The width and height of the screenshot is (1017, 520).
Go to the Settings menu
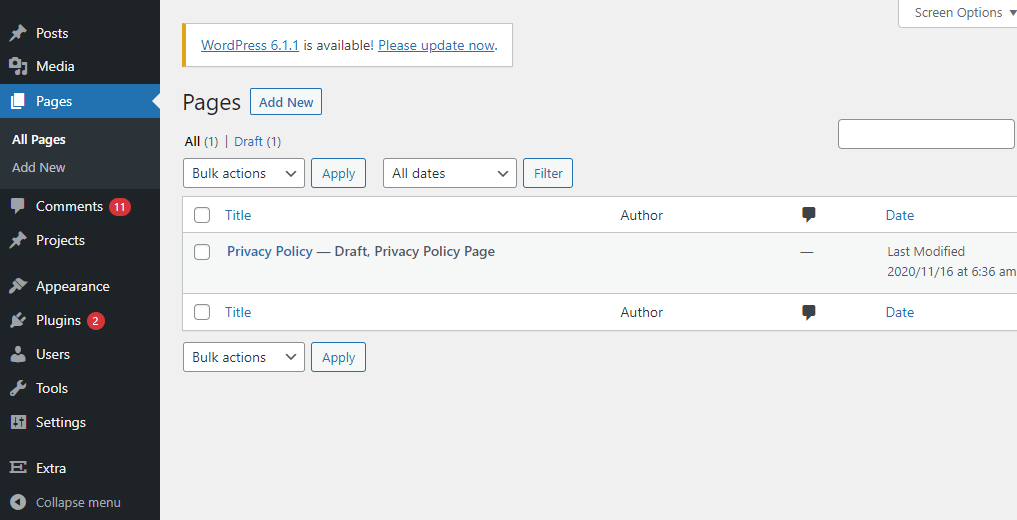61,422
